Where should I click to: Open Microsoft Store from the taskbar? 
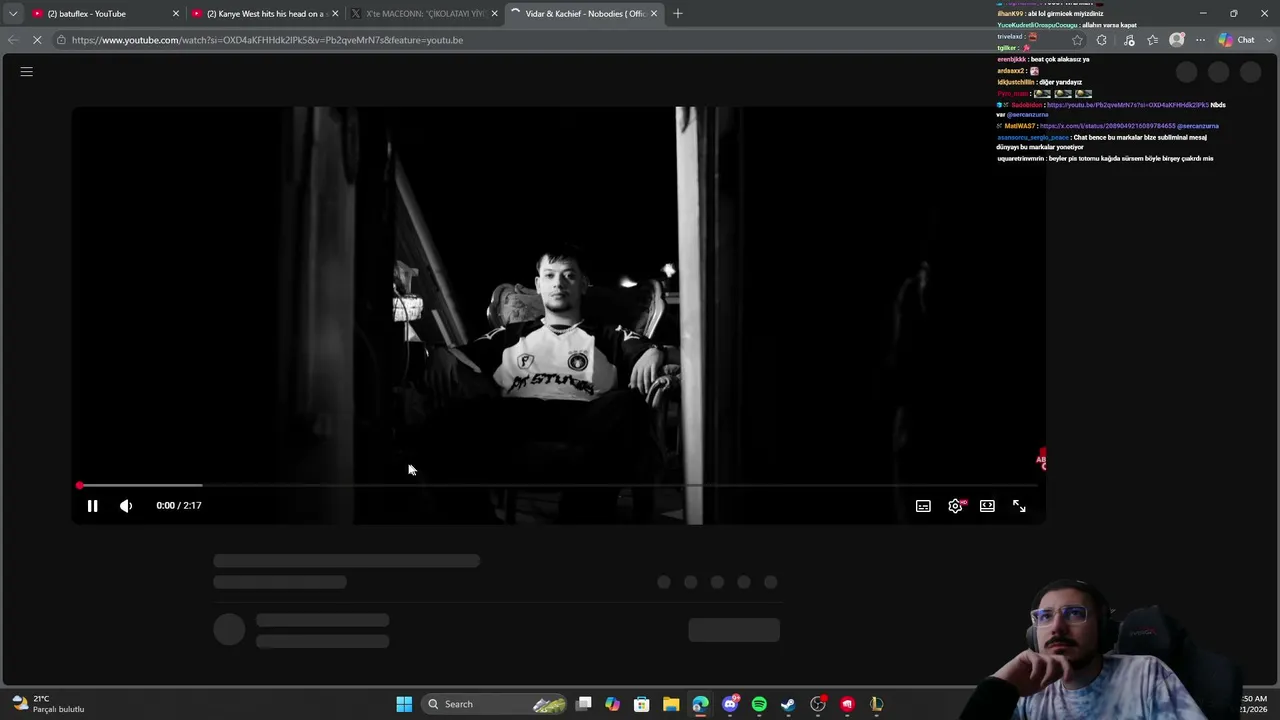coord(642,704)
